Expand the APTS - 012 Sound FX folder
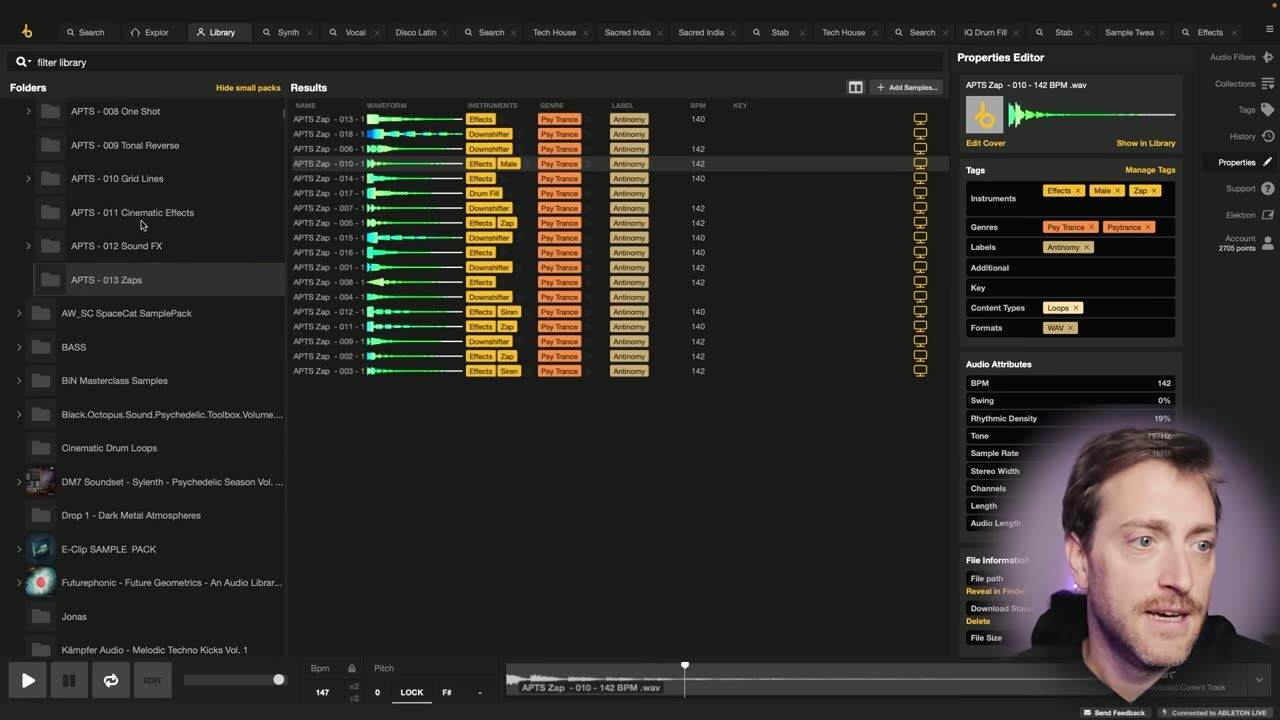 coord(28,246)
